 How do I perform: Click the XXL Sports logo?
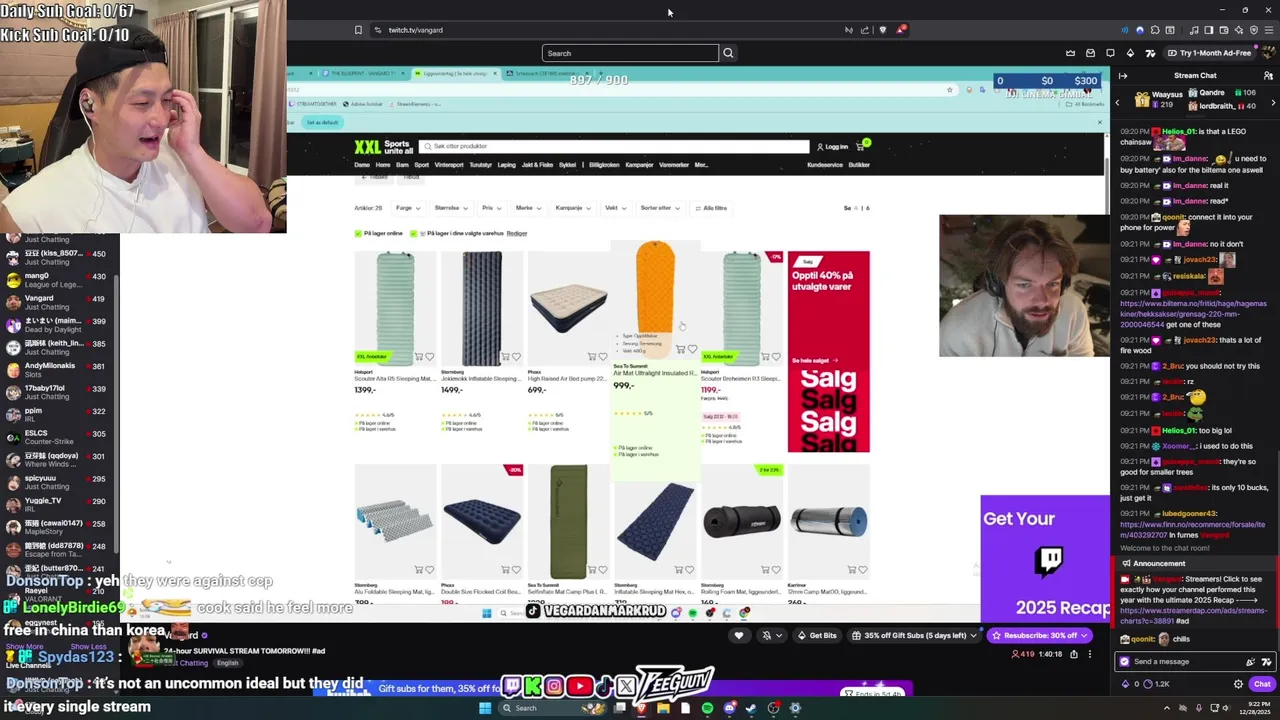pos(383,147)
